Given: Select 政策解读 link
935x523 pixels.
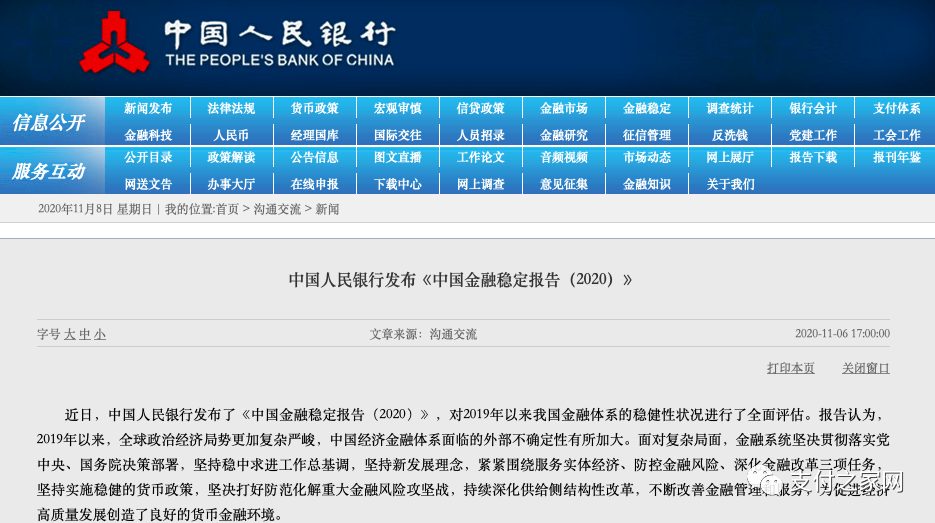Looking at the screenshot, I should tap(231, 157).
